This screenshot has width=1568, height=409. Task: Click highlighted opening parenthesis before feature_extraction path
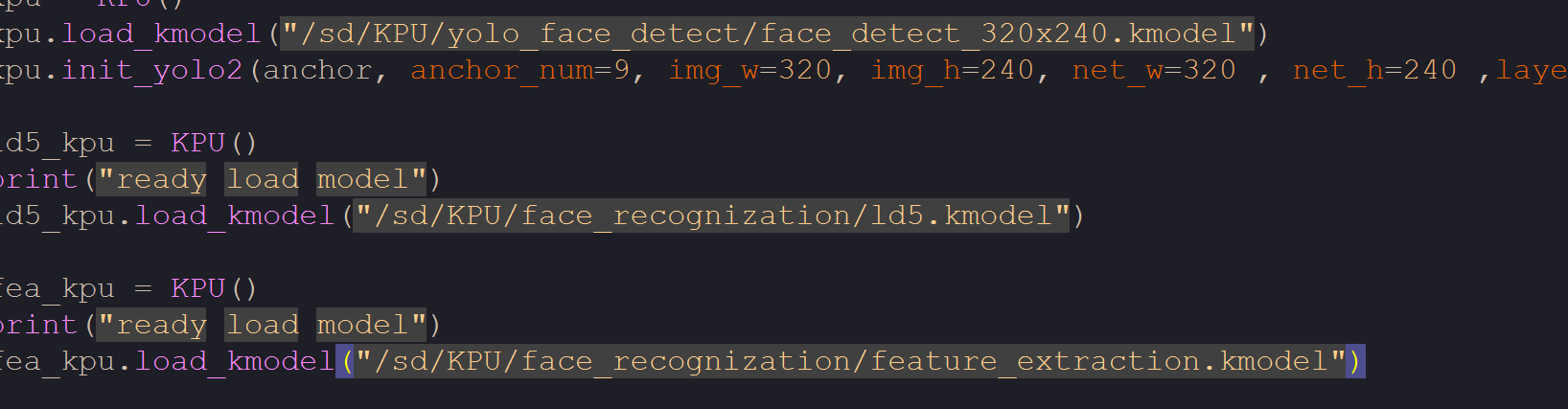tap(345, 362)
